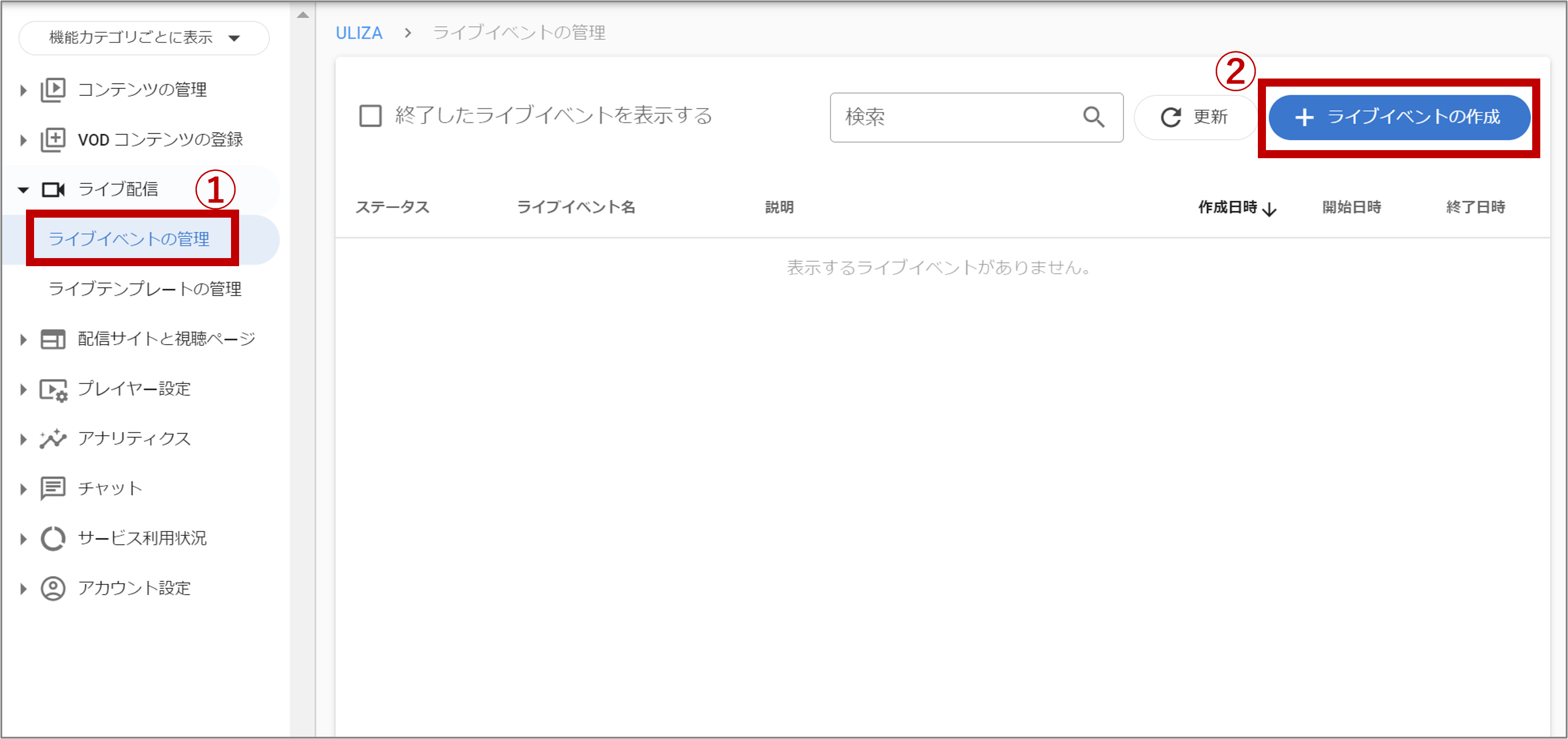The image size is (1568, 739).
Task: Expand the コンテンツの管理 section arrow
Action: pyautogui.click(x=23, y=90)
